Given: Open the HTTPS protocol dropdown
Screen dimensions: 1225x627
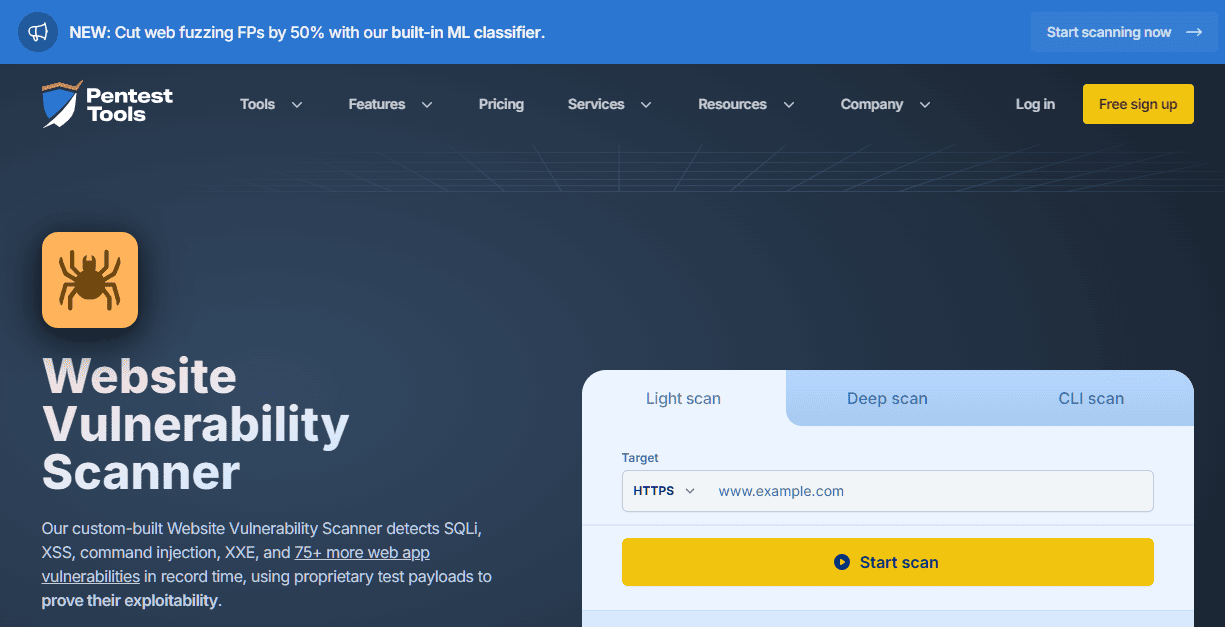Looking at the screenshot, I should [663, 491].
